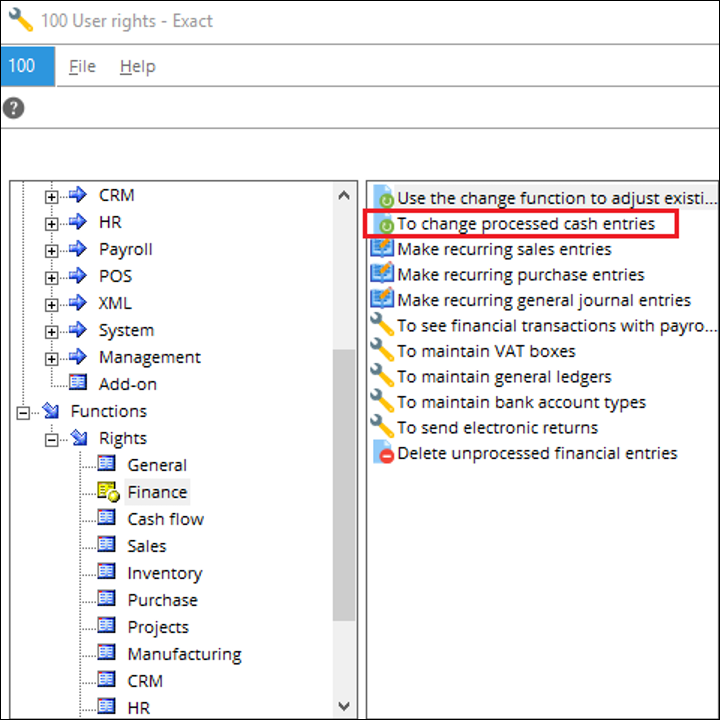The image size is (720, 720).
Task: Click the tree vertical scrollbar thumb
Action: click(x=344, y=485)
